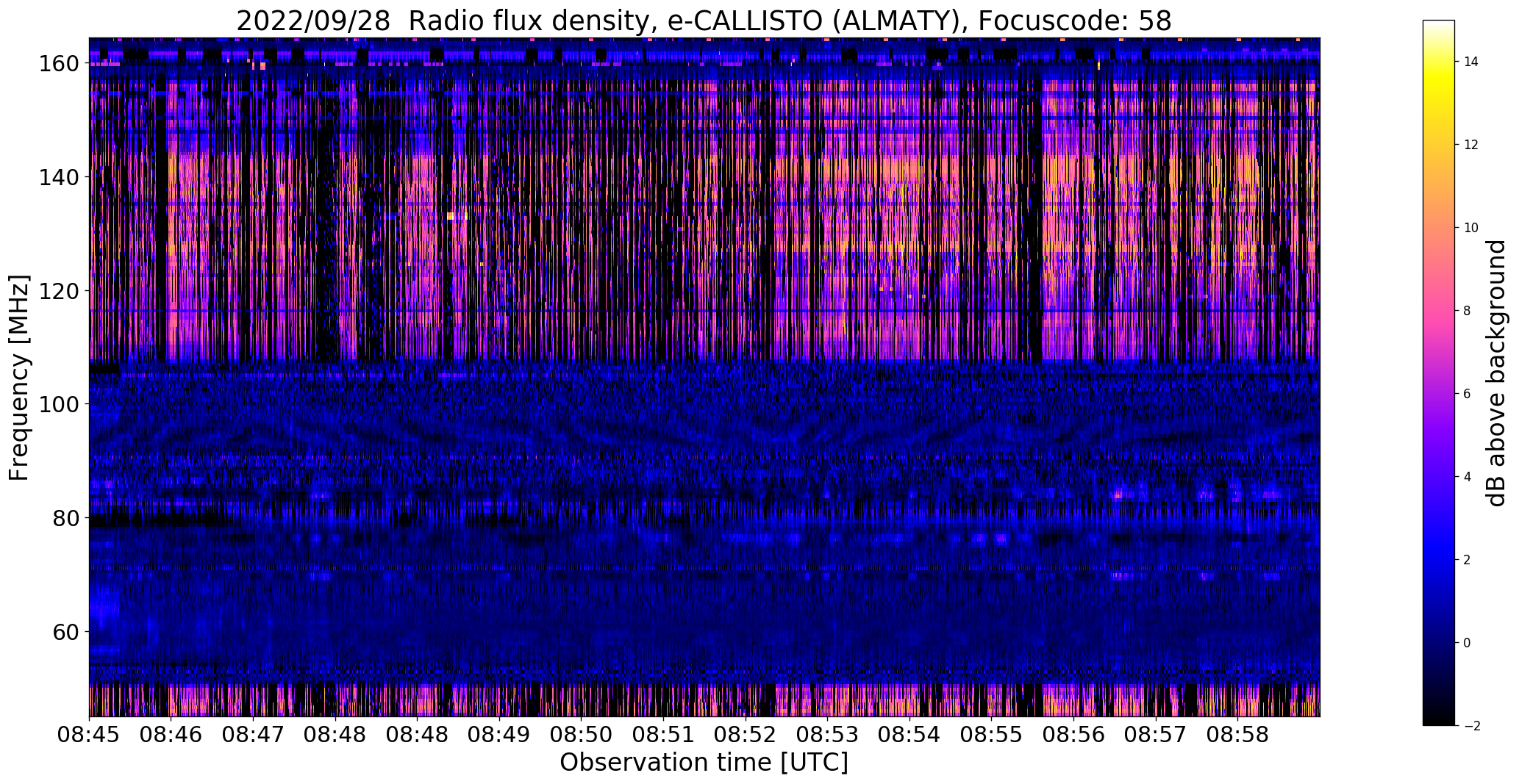Click the colorbar tick labeled 6

tap(1467, 394)
